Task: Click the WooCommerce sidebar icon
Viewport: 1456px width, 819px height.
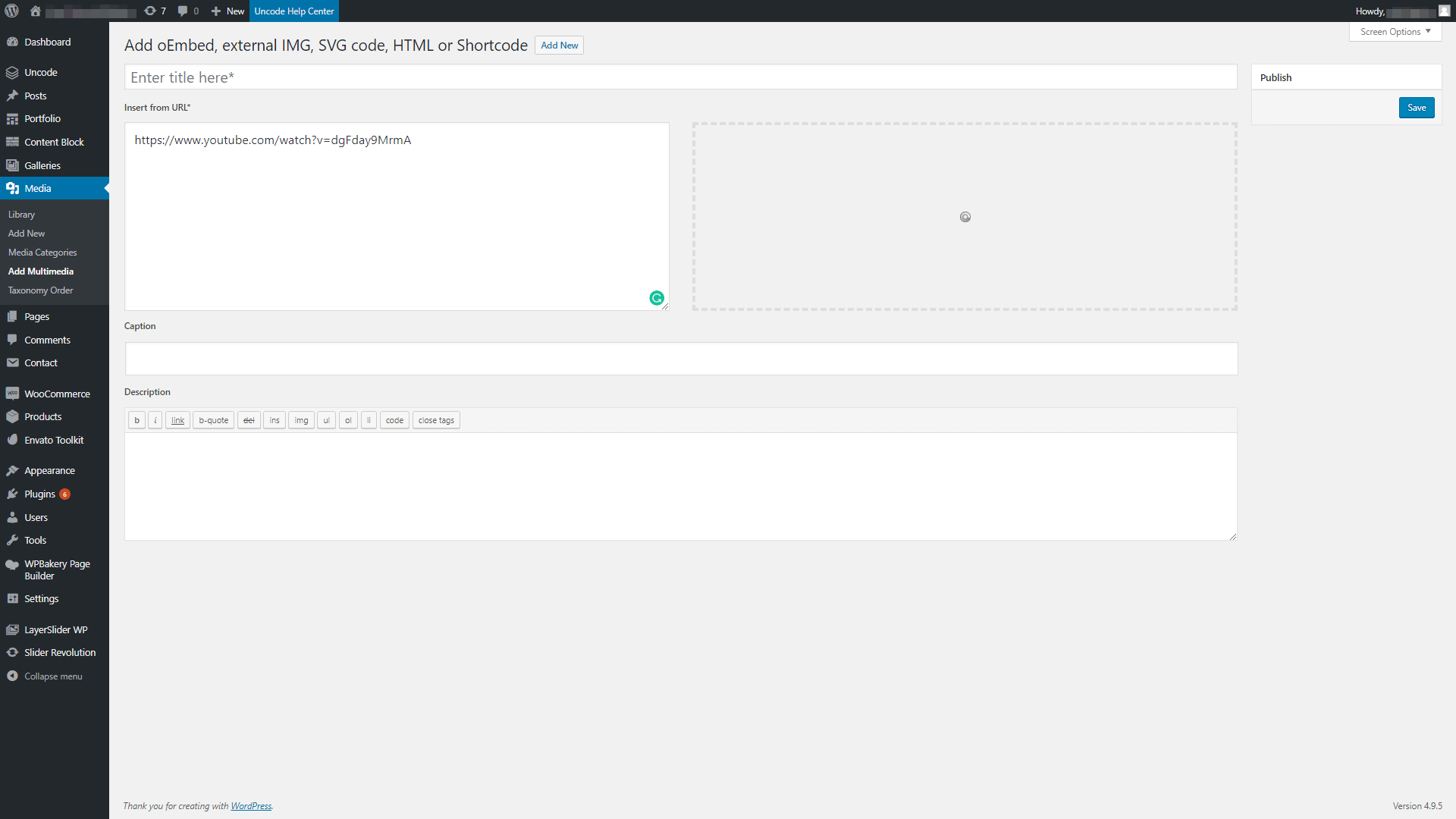Action: 12,393
